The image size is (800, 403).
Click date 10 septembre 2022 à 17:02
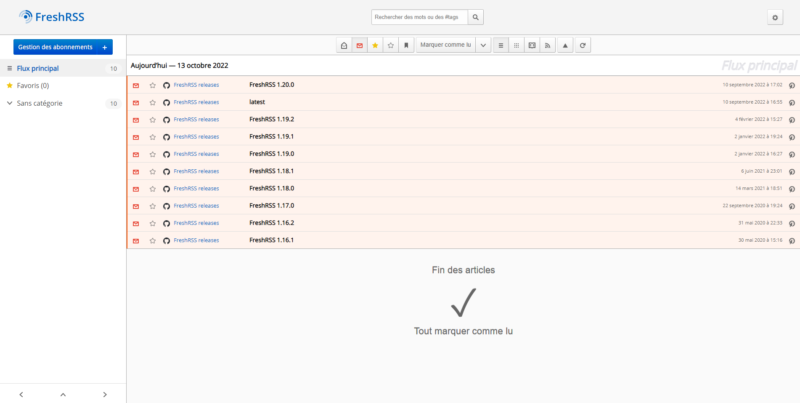752,85
